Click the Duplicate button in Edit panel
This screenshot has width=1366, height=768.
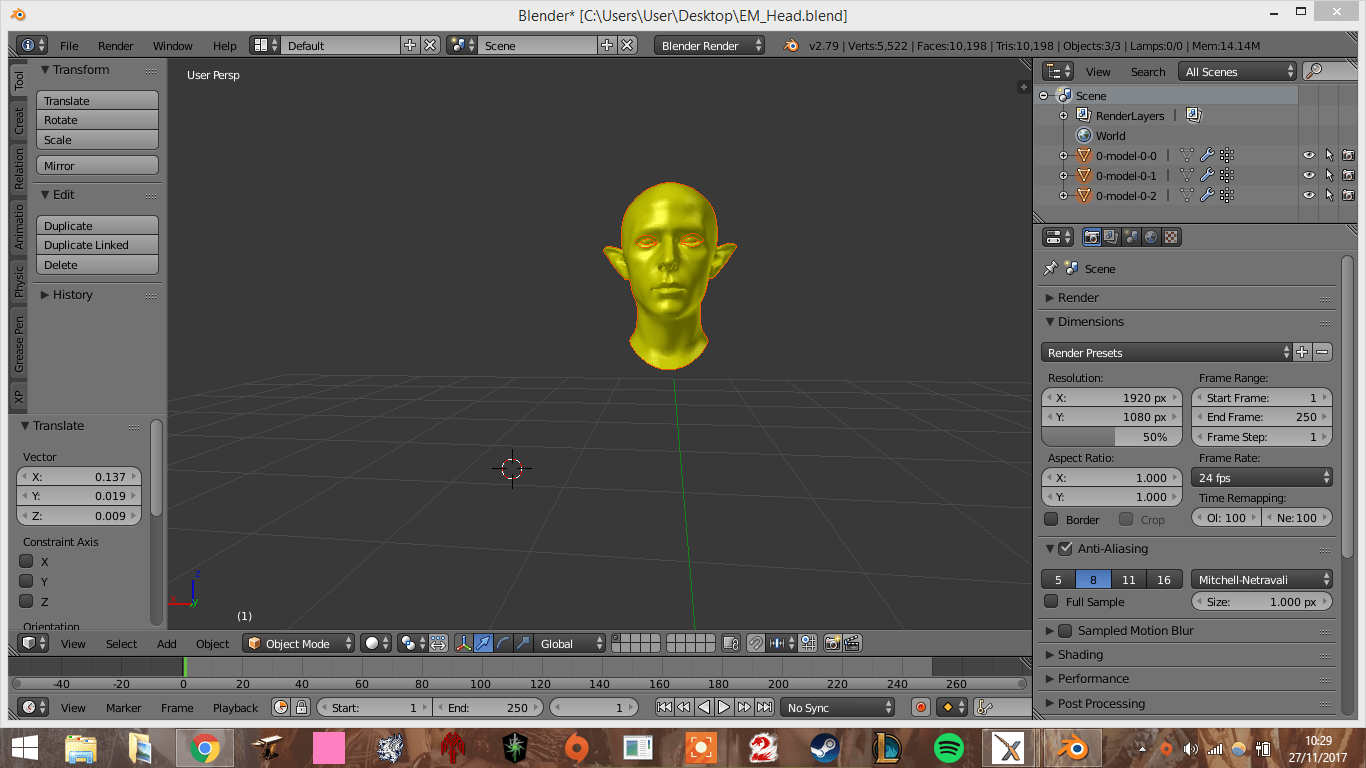tap(97, 225)
